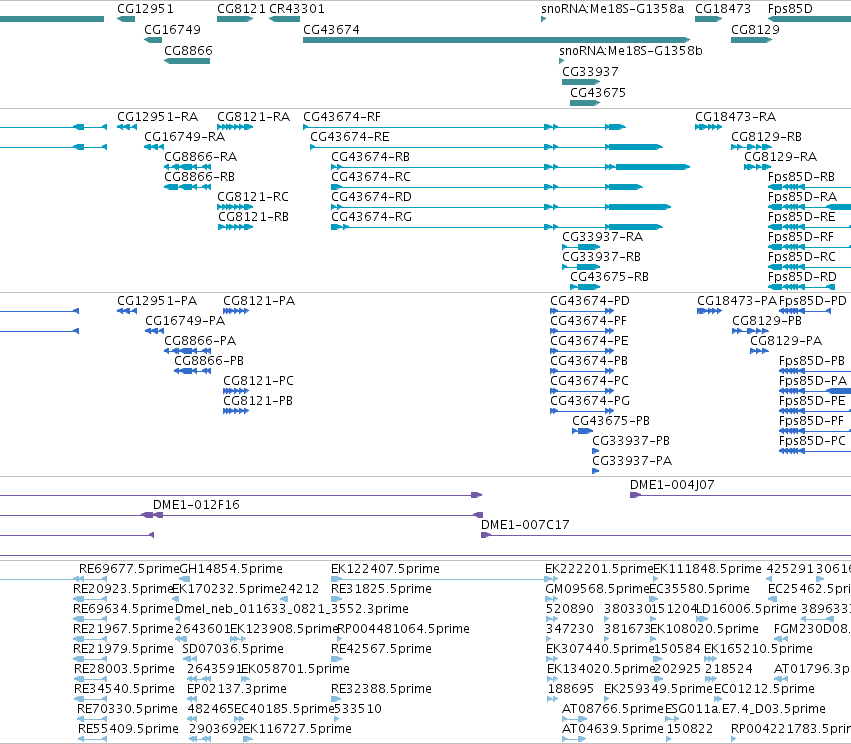Click transcript CG33937-RA
This screenshot has width=851, height=744.
click(602, 237)
